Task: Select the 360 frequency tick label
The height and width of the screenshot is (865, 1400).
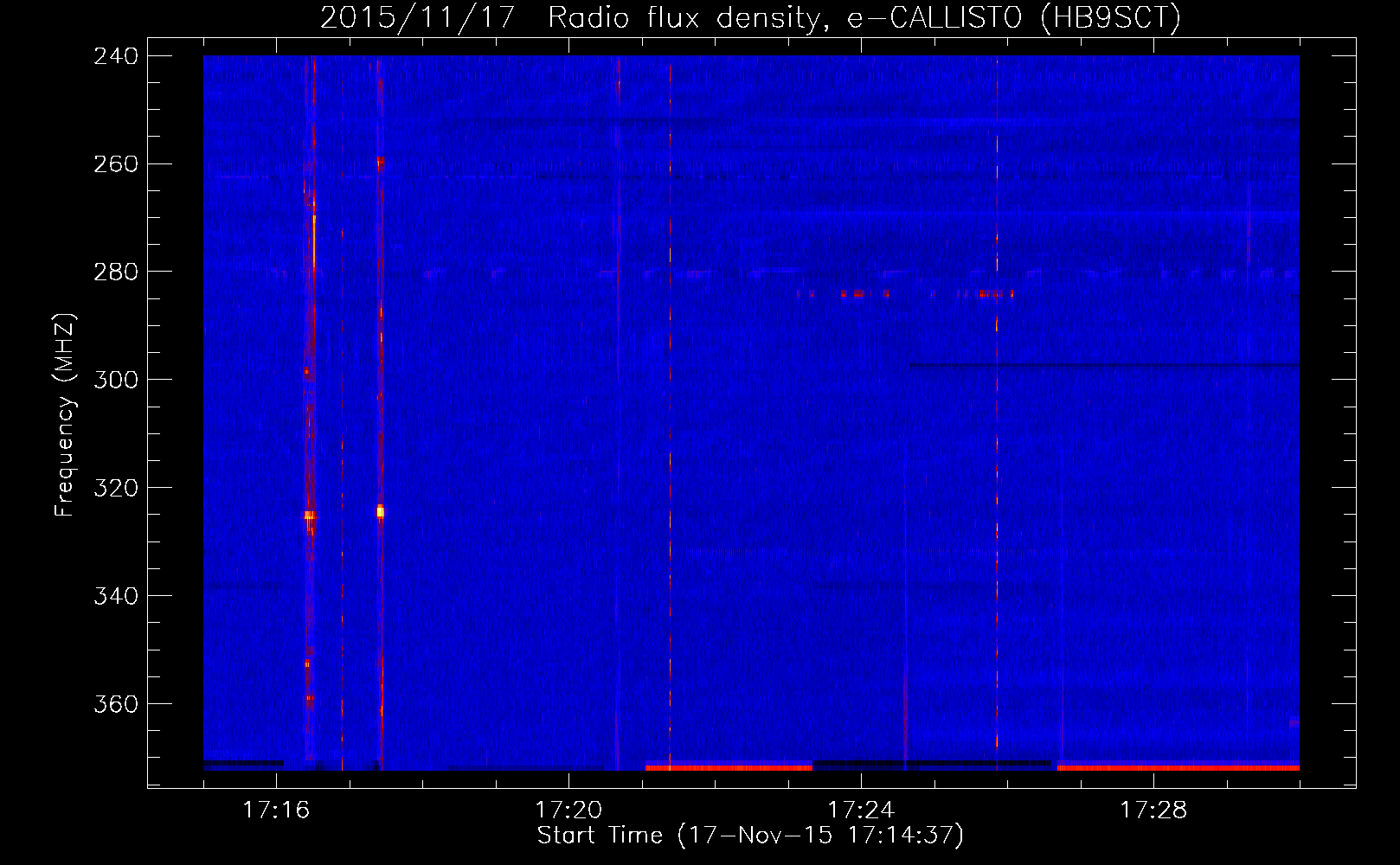Action: (116, 704)
